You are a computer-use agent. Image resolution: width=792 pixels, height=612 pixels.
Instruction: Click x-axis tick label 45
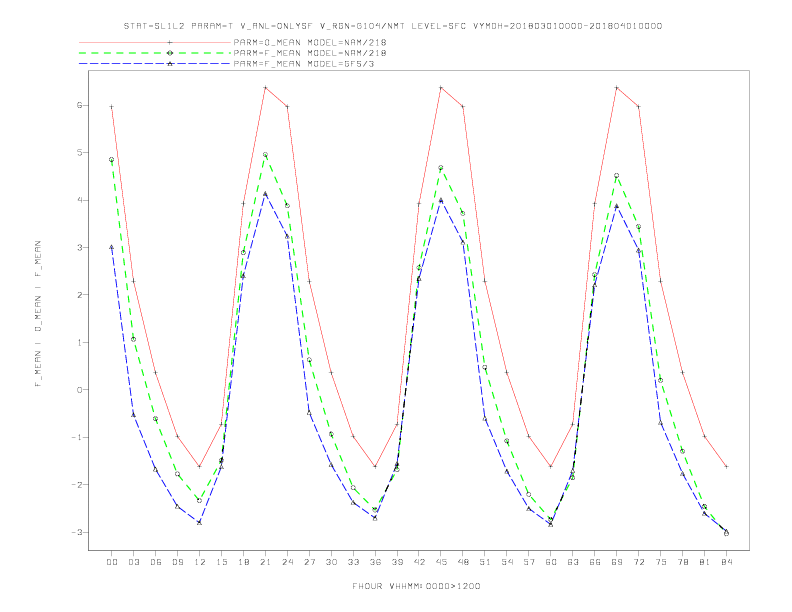[441, 562]
